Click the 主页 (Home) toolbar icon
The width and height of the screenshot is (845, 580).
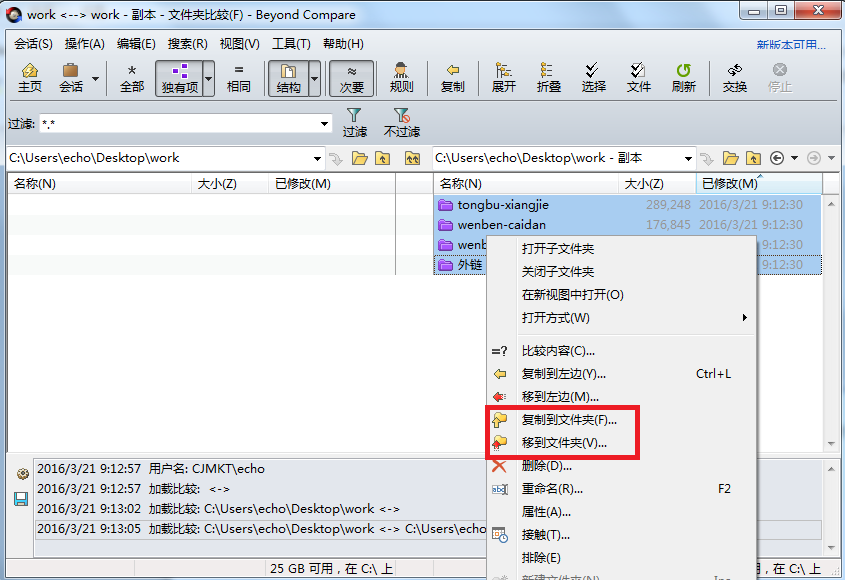pos(29,78)
